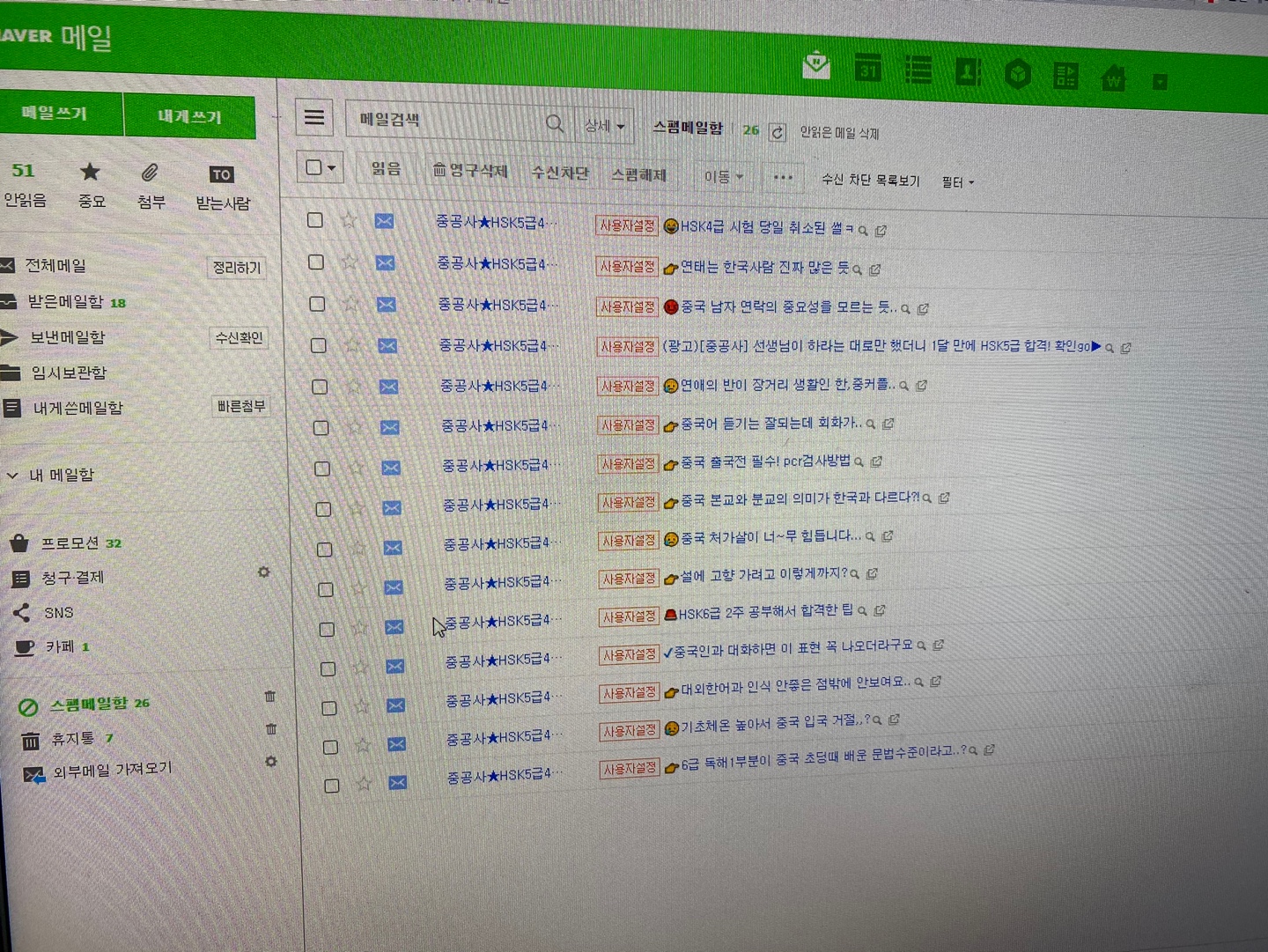Click the hamburger menu icon beside mail search
The image size is (1268, 952).
[x=314, y=117]
